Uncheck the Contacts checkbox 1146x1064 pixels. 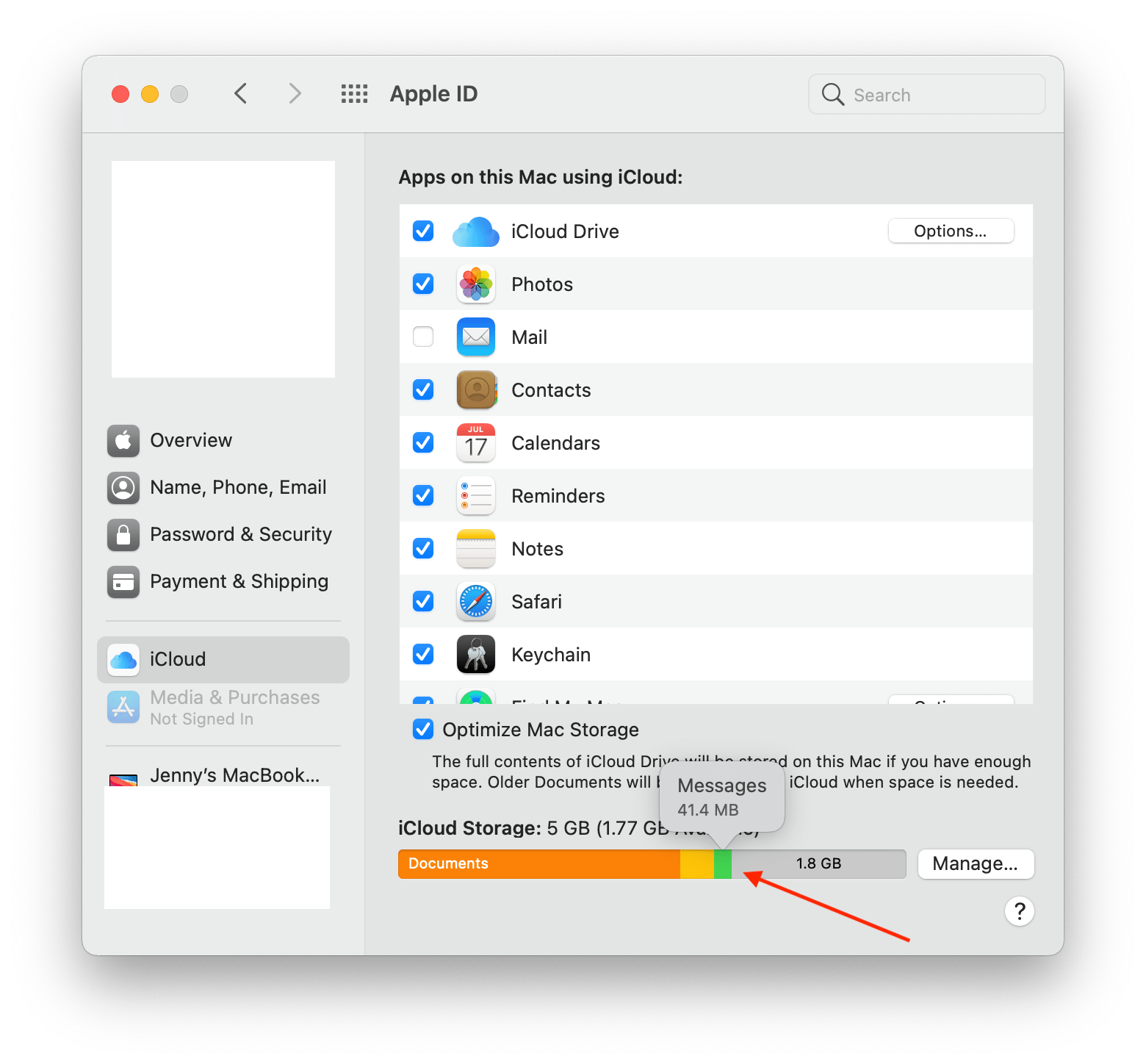click(423, 389)
